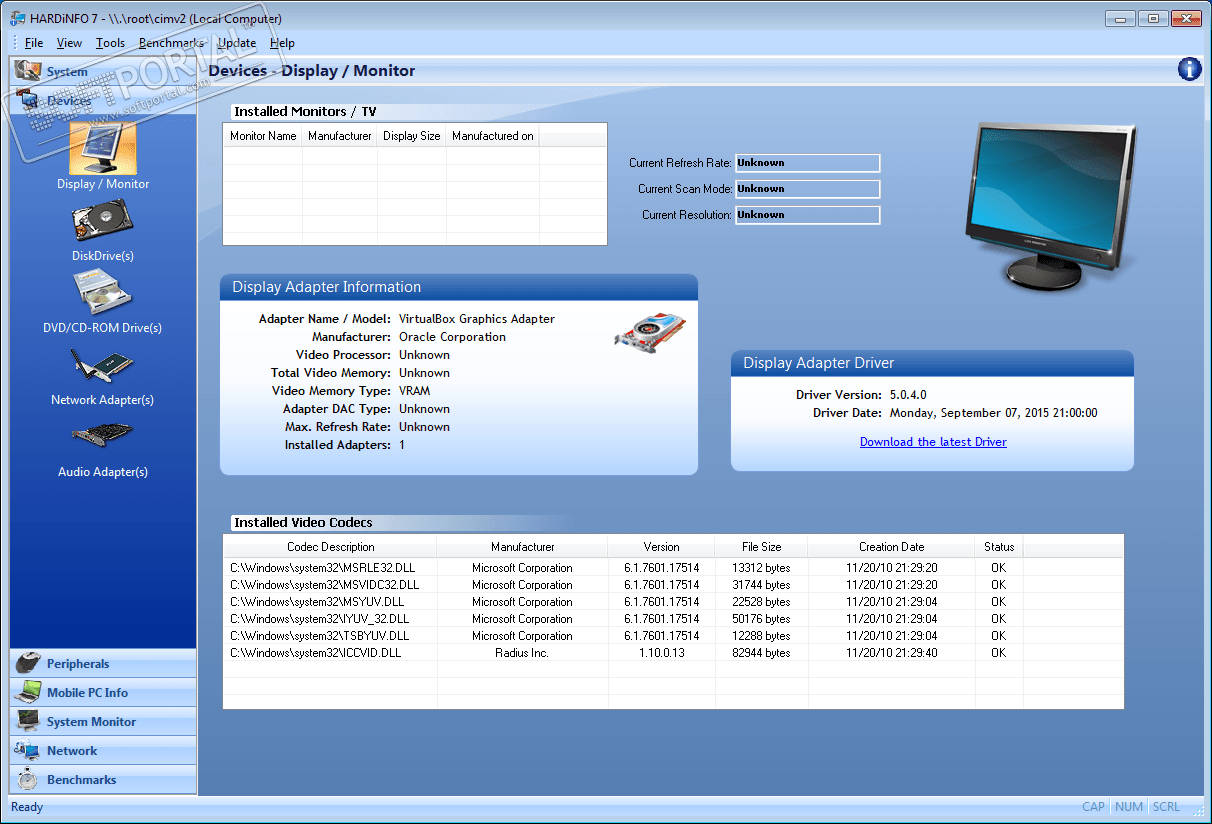Click the codecs Status column header
Image resolution: width=1212 pixels, height=824 pixels.
999,547
